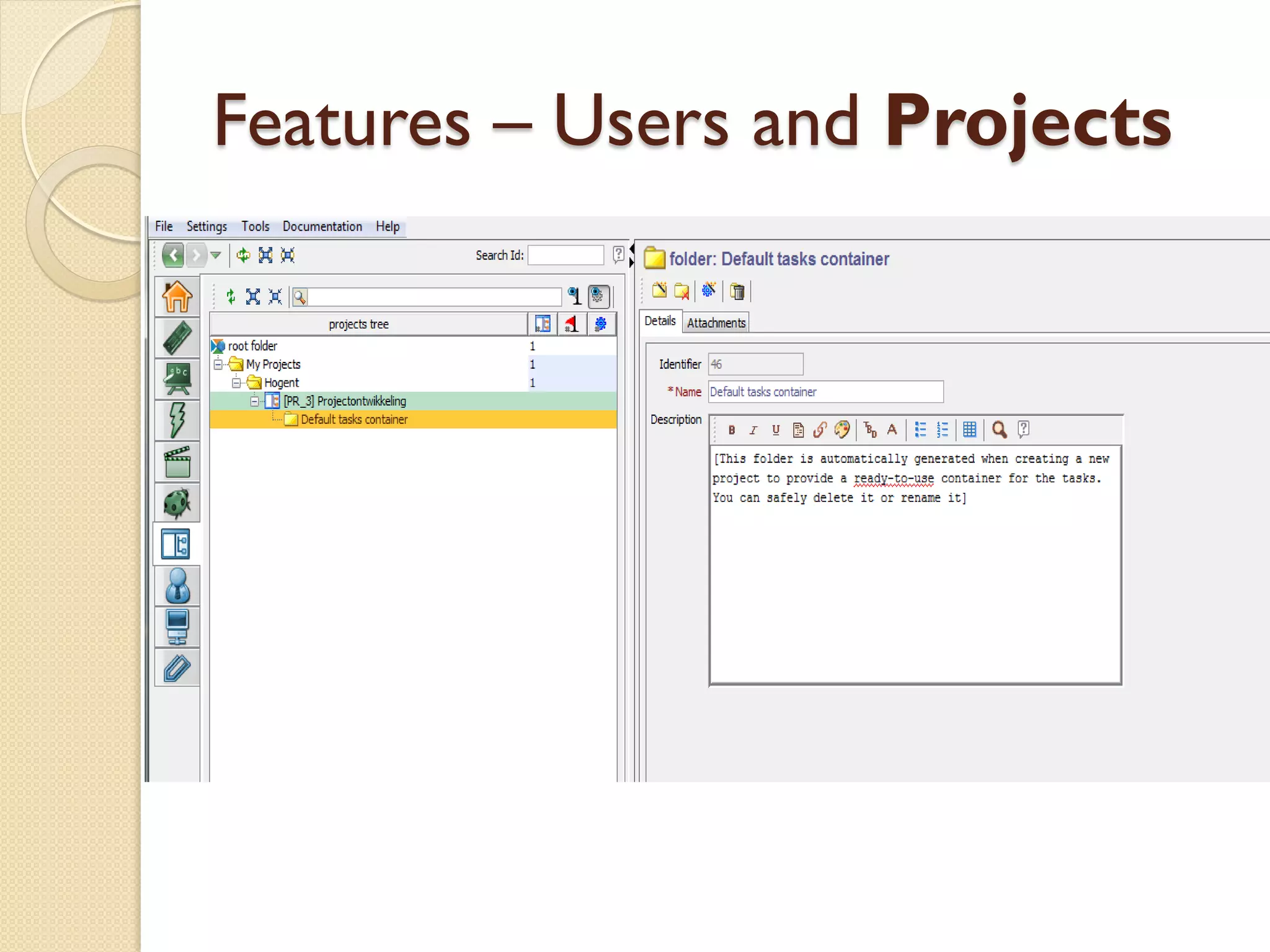Open the color palette in editor toolbar
Viewport: 1270px width, 952px height.
(842, 430)
